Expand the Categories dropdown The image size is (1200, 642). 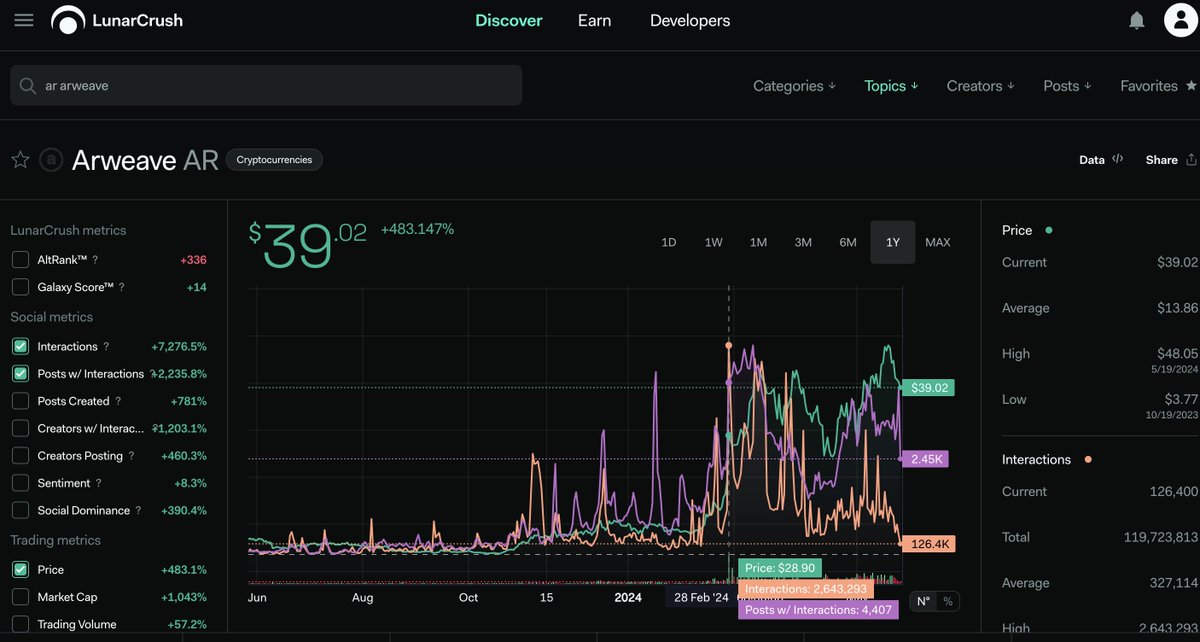(x=794, y=86)
